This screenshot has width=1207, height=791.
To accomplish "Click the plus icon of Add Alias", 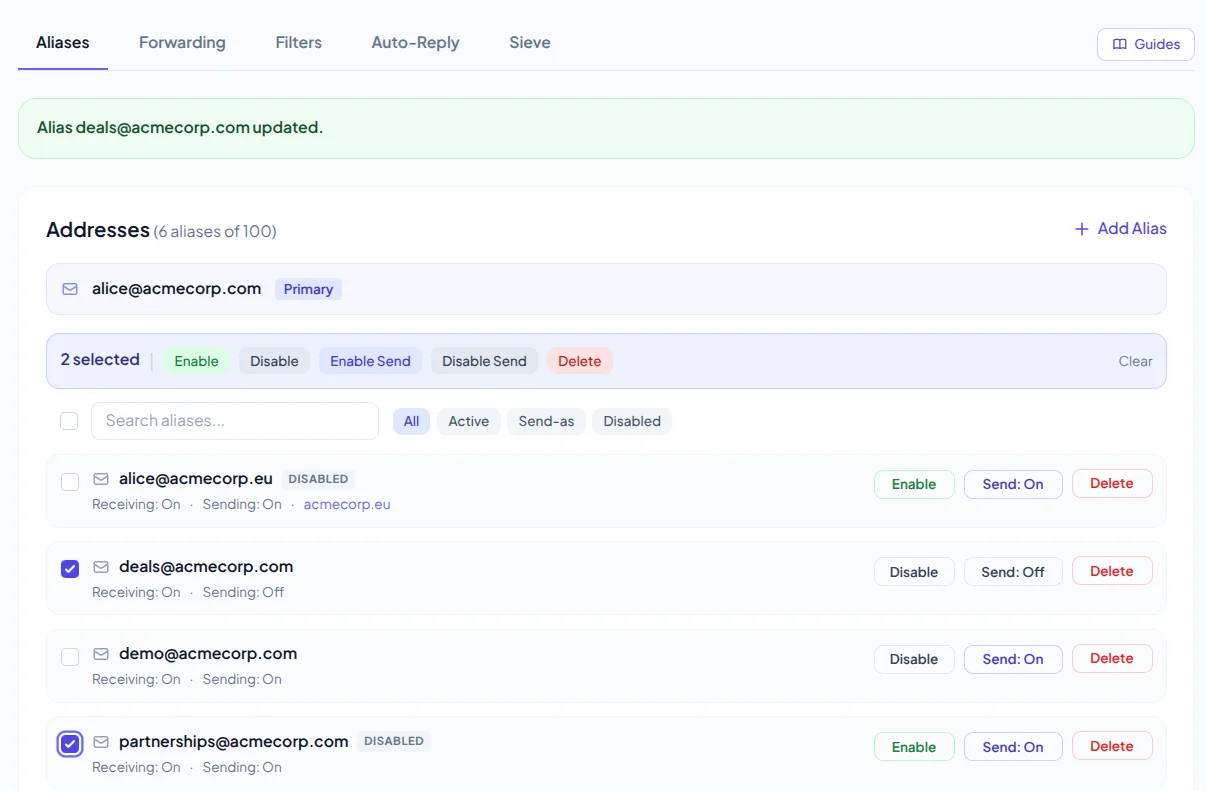I will [1081, 229].
